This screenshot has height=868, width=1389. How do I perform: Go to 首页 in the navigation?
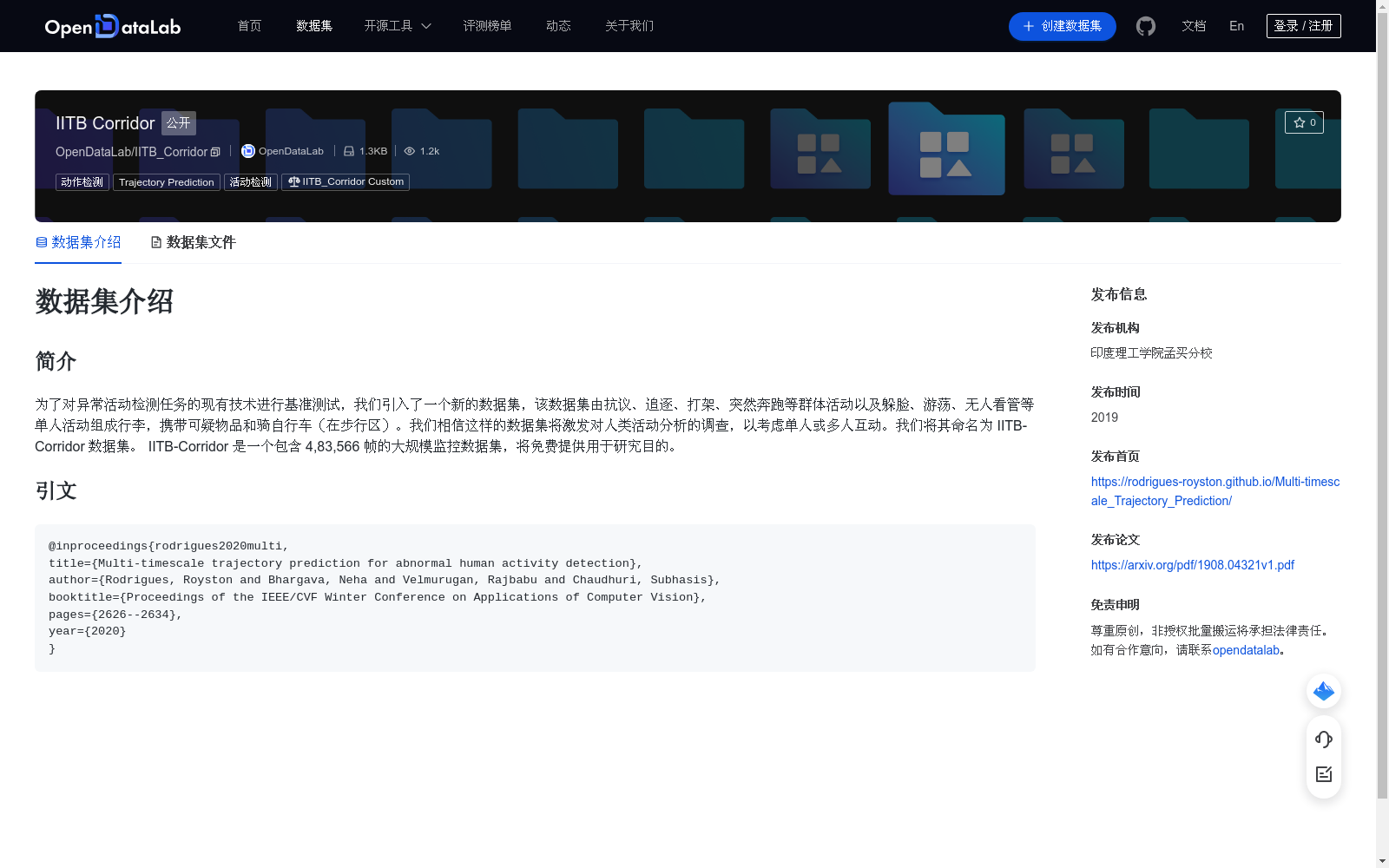pos(249,26)
